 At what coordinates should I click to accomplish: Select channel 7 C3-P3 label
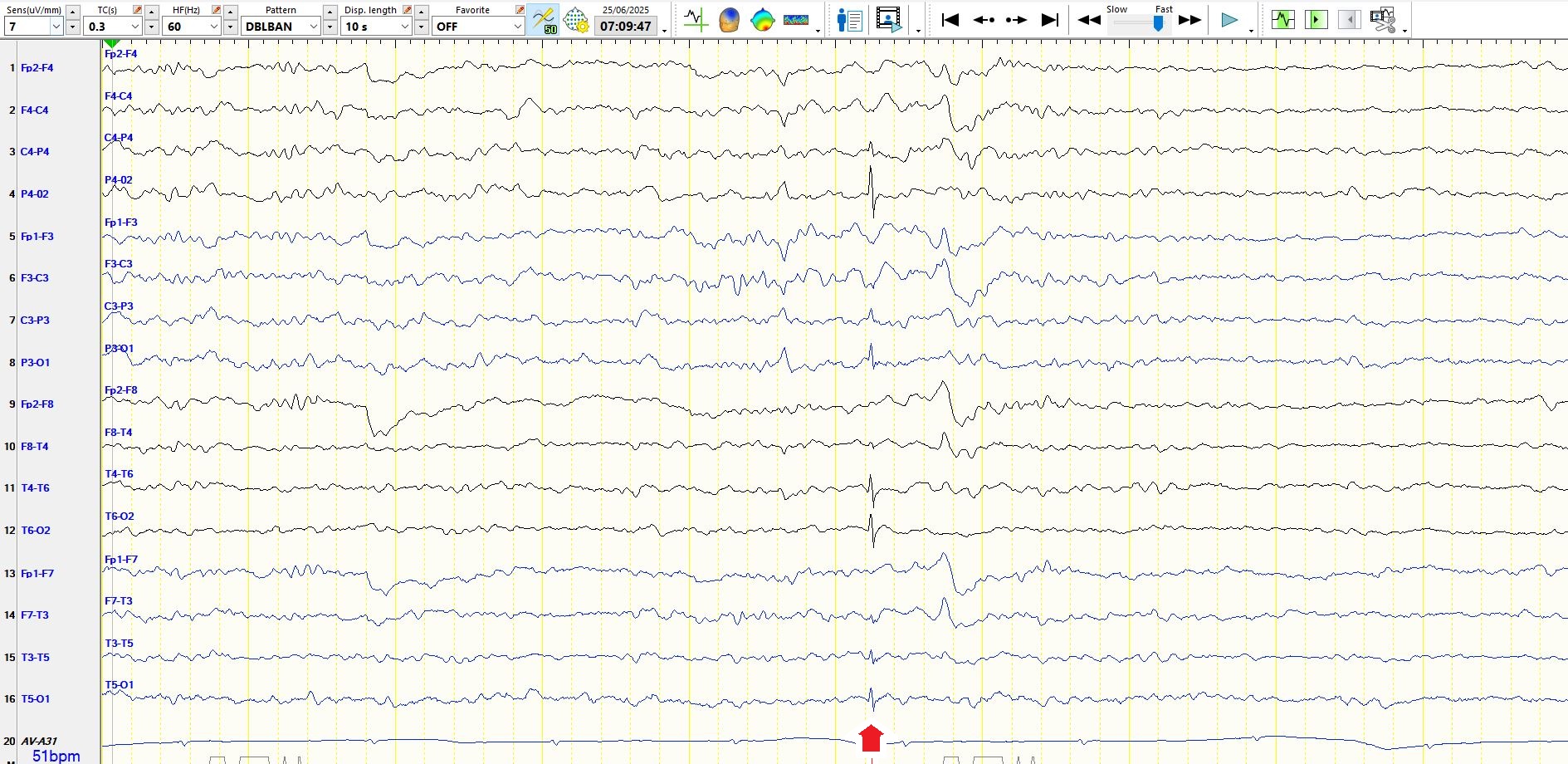35,321
